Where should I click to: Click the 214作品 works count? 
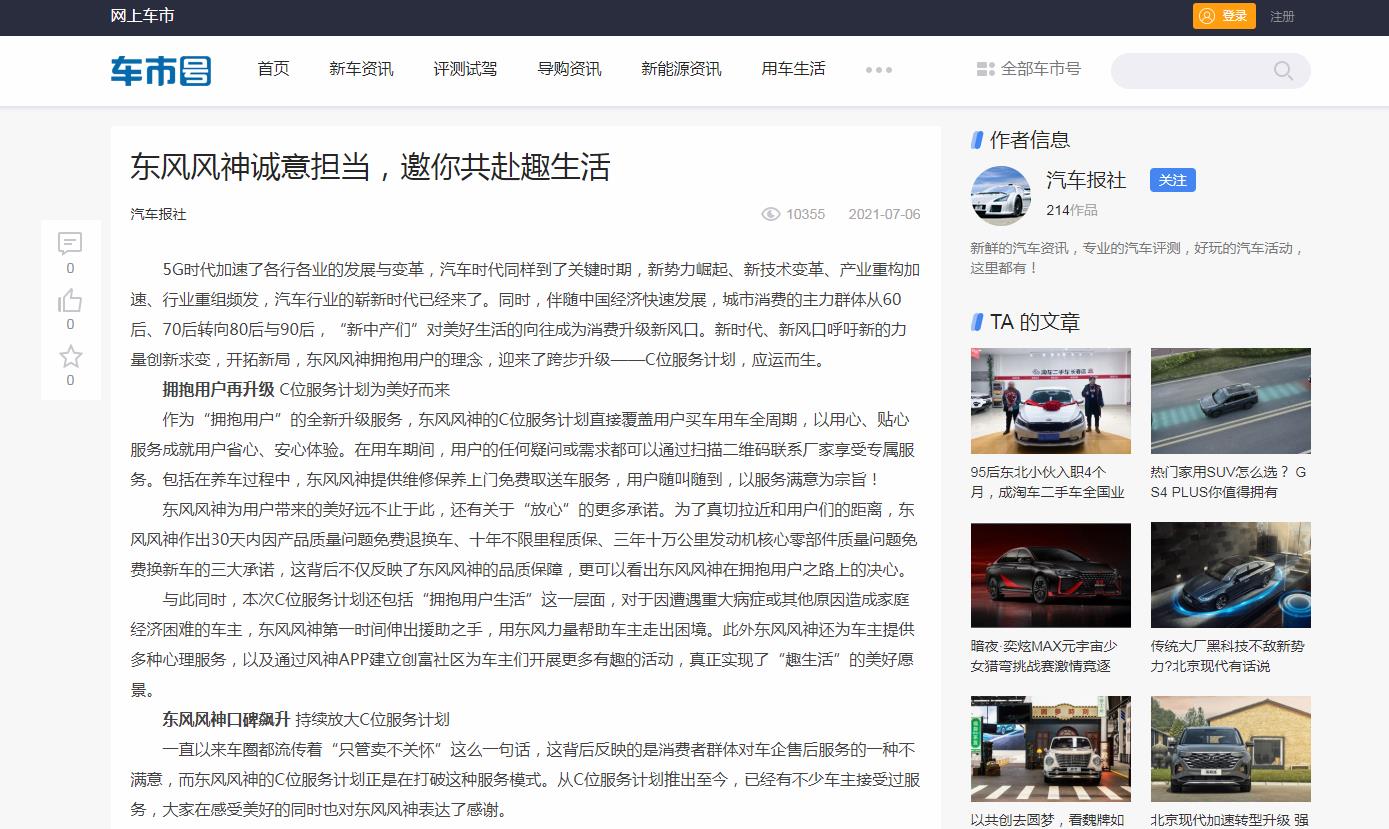1072,210
